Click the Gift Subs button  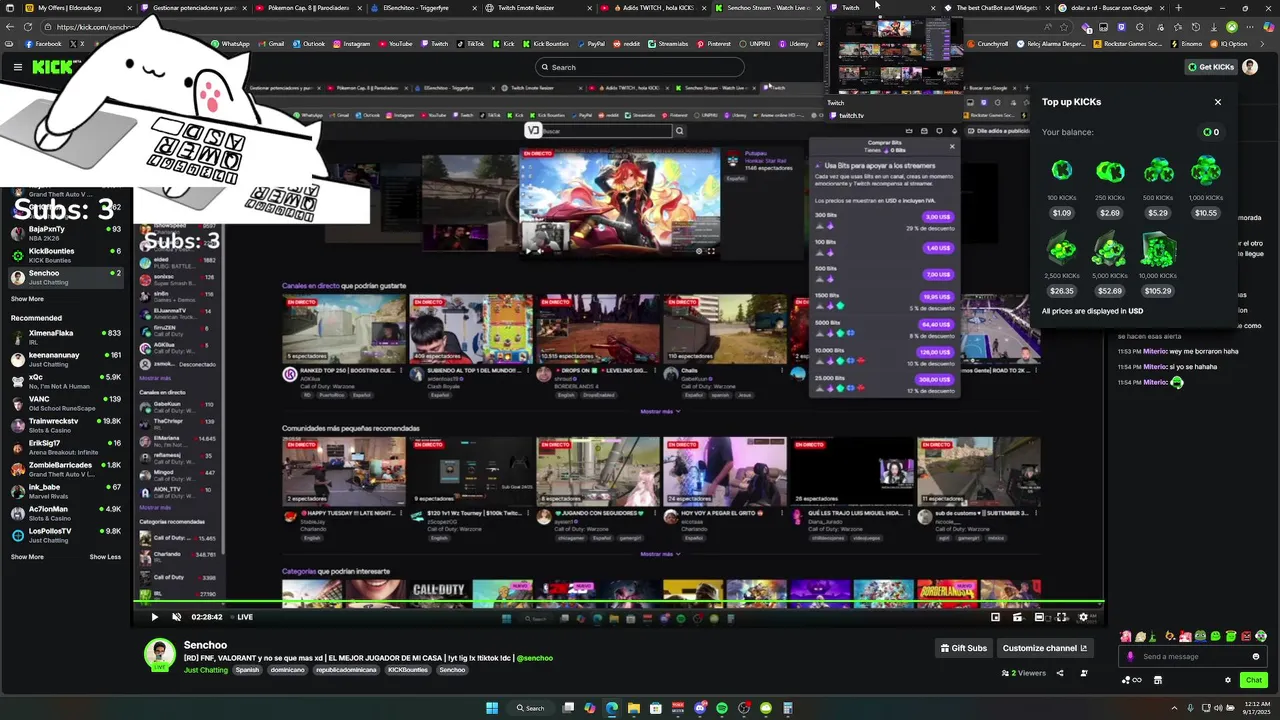click(964, 648)
